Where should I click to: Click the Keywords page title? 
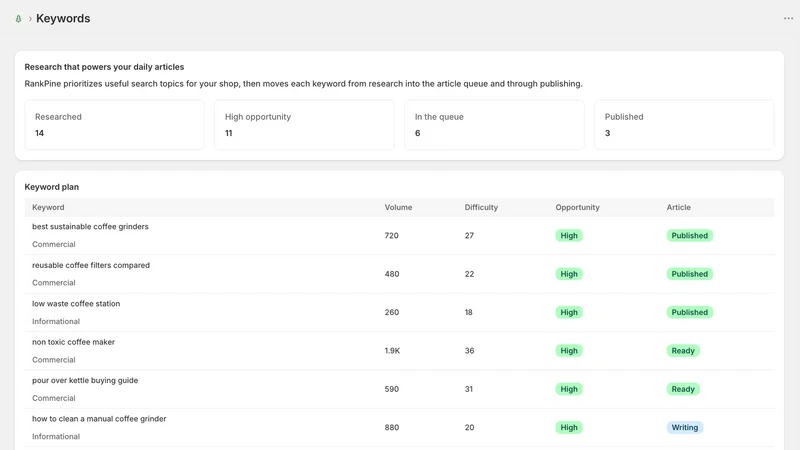(63, 18)
